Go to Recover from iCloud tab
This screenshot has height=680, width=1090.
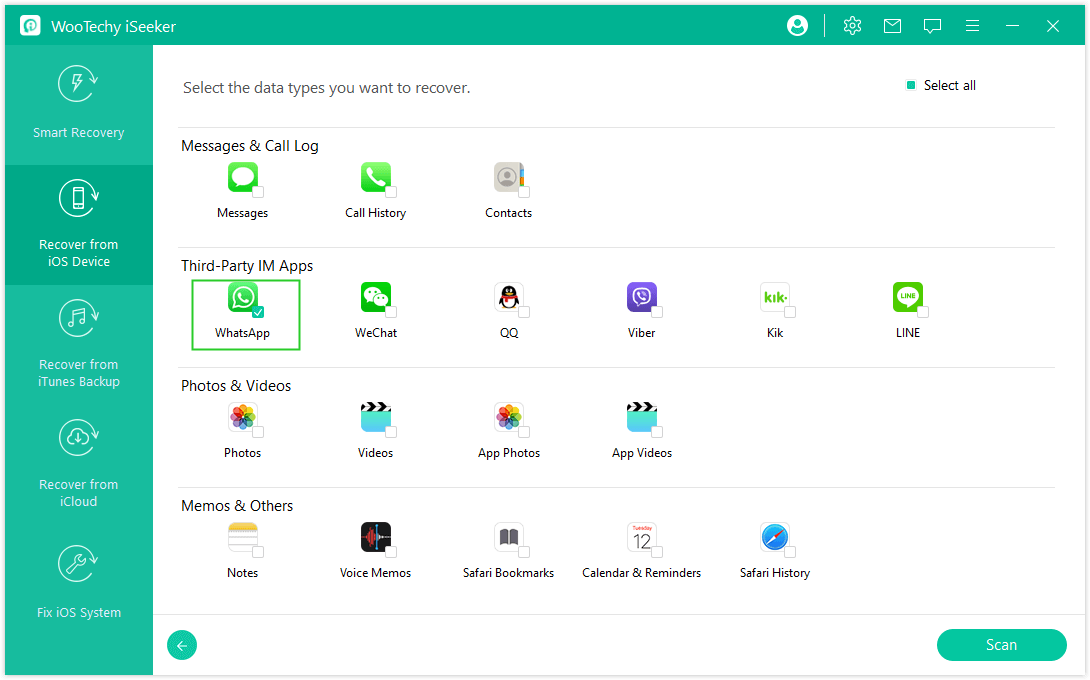tap(78, 464)
